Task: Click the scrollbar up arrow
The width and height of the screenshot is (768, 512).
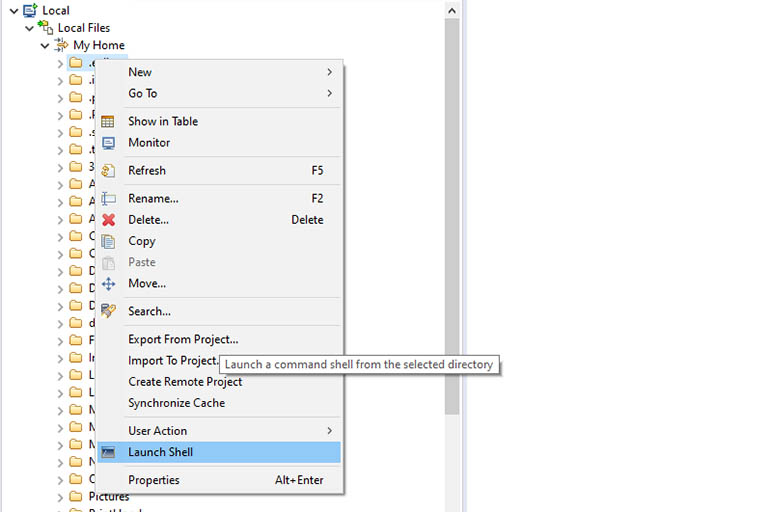Action: click(452, 10)
